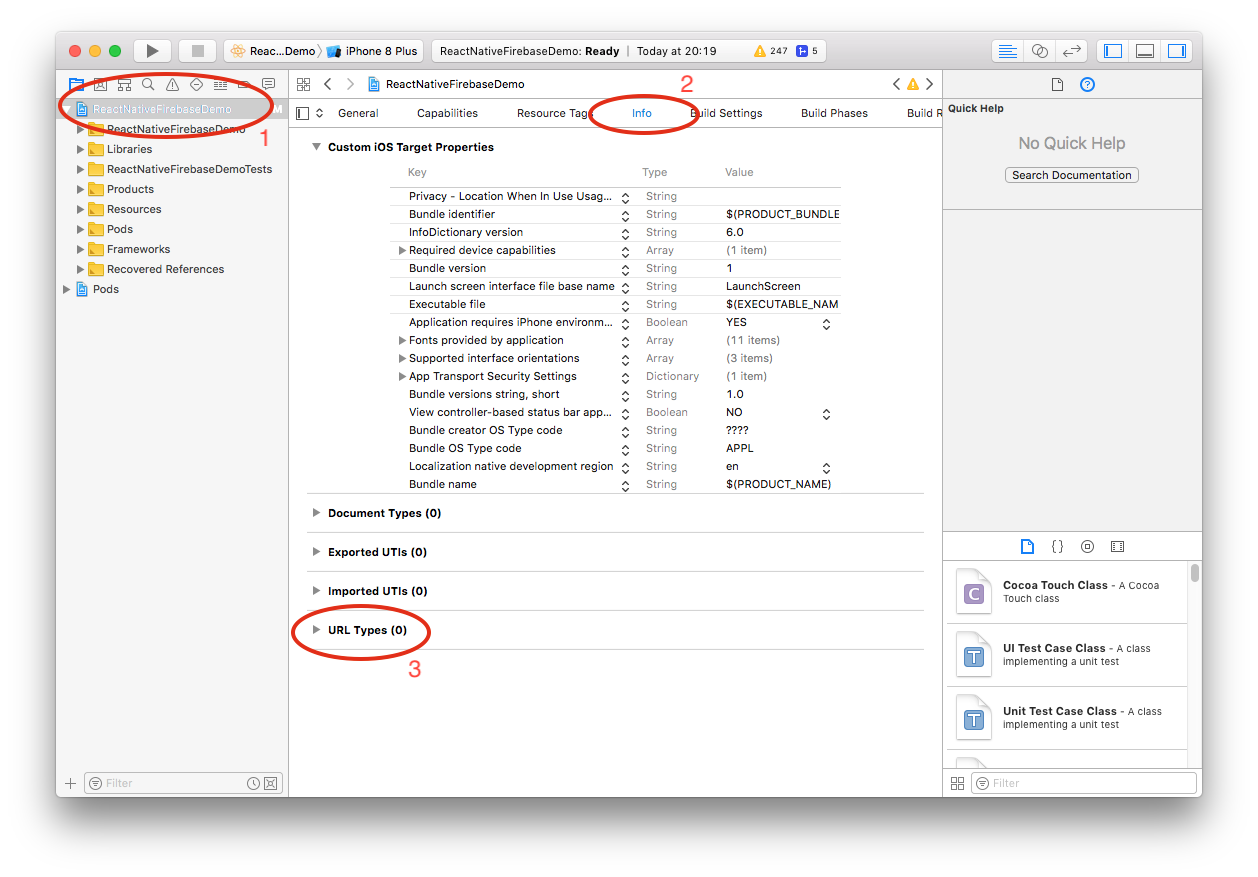Select the Find navigator magnifier icon
1258x877 pixels.
(148, 85)
